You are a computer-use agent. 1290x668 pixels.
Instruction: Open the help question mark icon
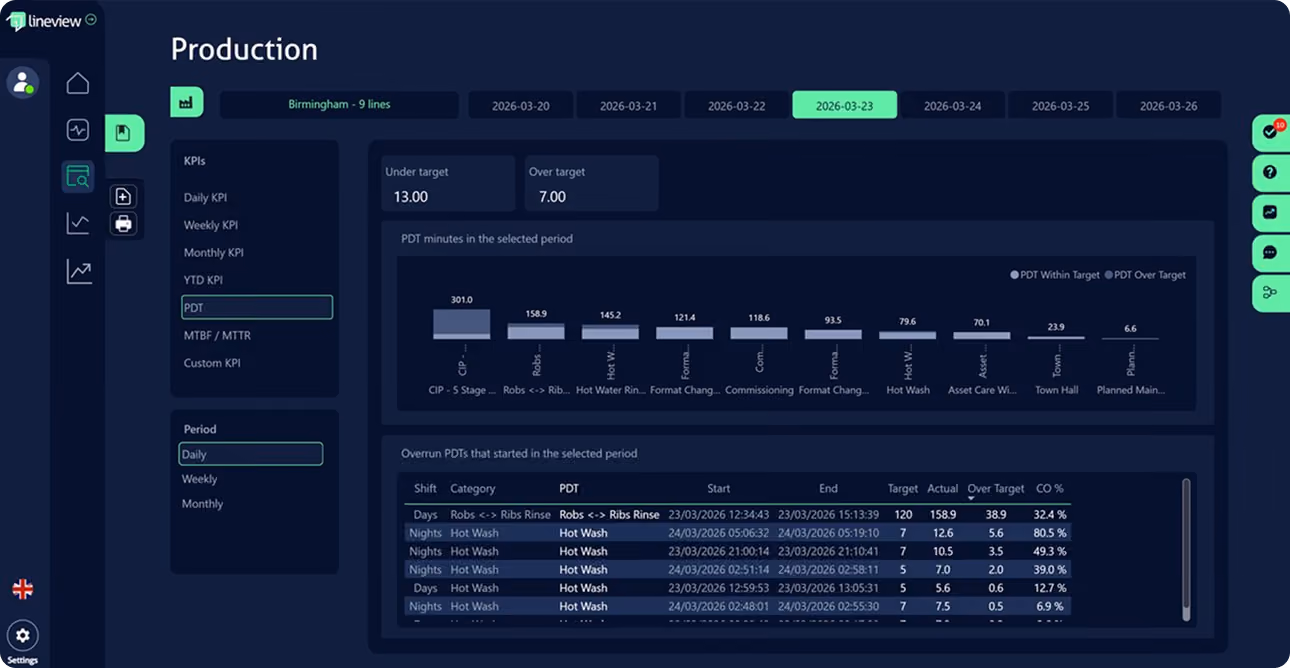click(1270, 172)
